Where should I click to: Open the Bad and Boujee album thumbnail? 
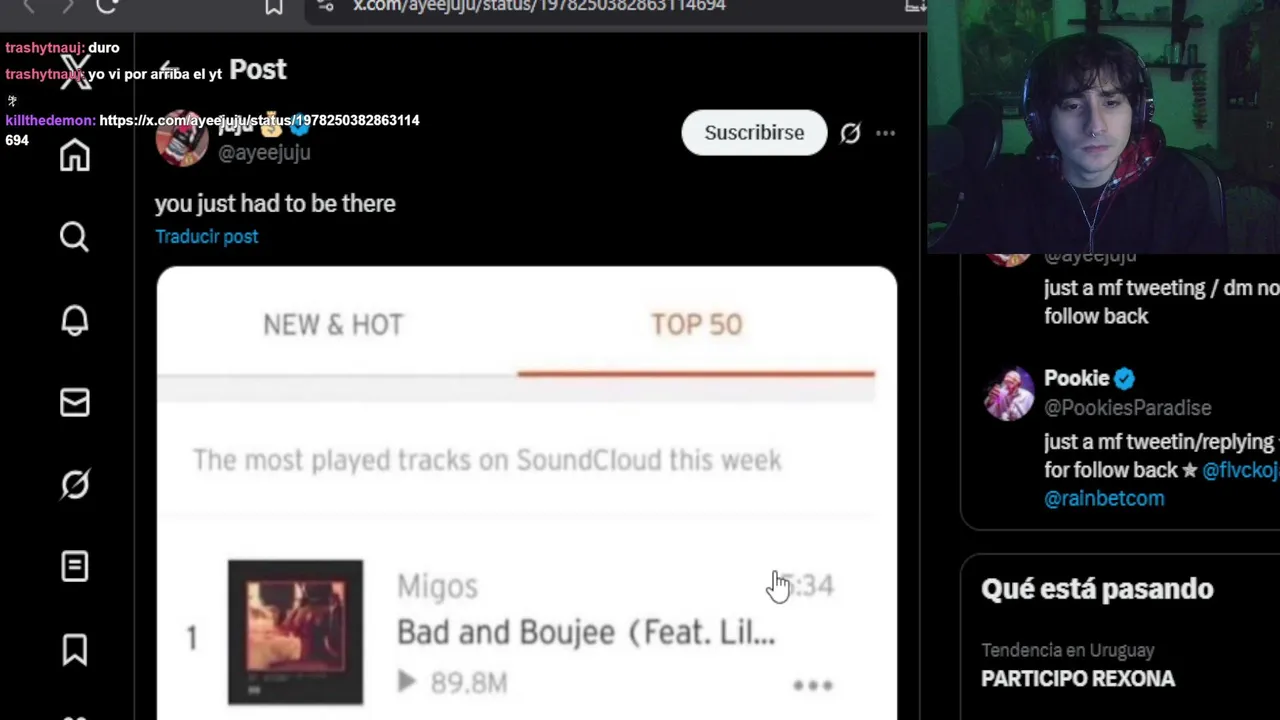click(295, 632)
